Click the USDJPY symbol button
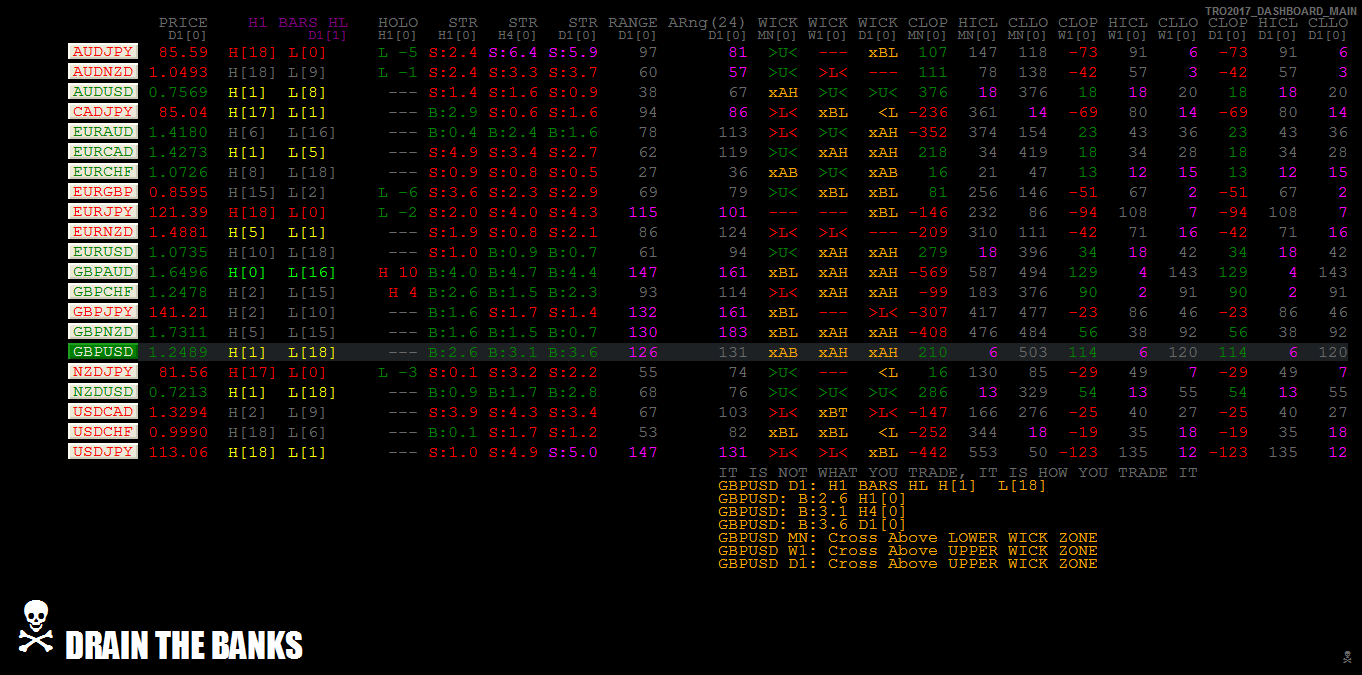 [102, 451]
